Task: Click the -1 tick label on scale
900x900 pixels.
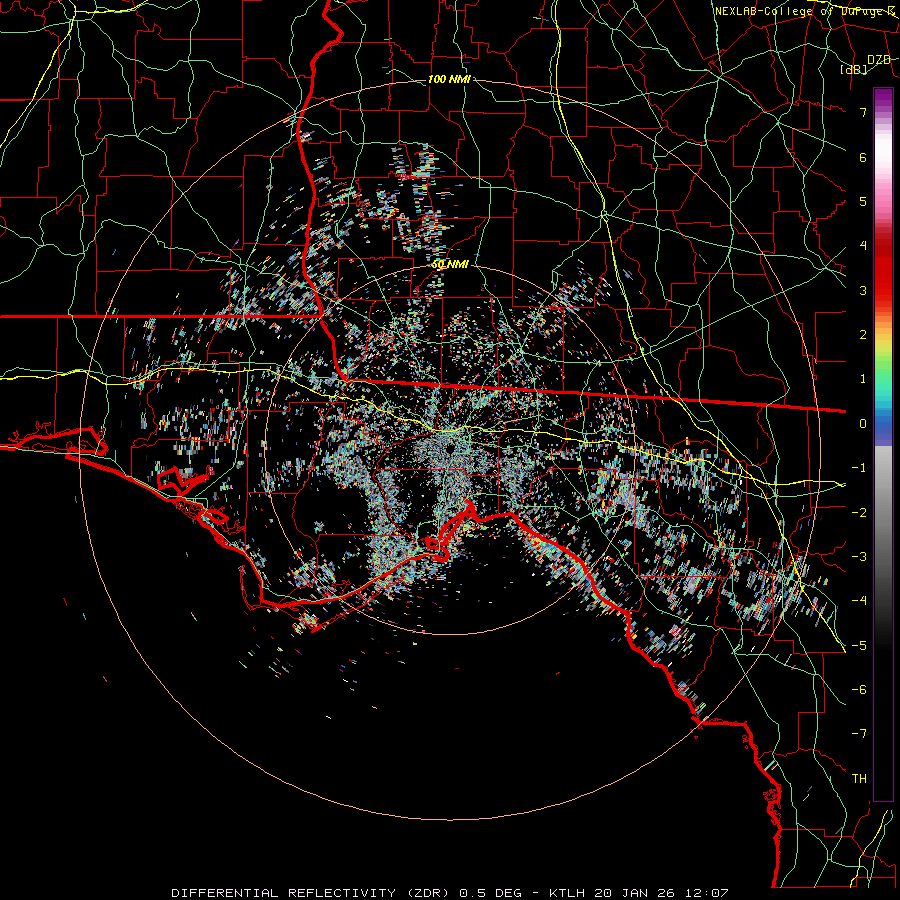Action: click(859, 468)
